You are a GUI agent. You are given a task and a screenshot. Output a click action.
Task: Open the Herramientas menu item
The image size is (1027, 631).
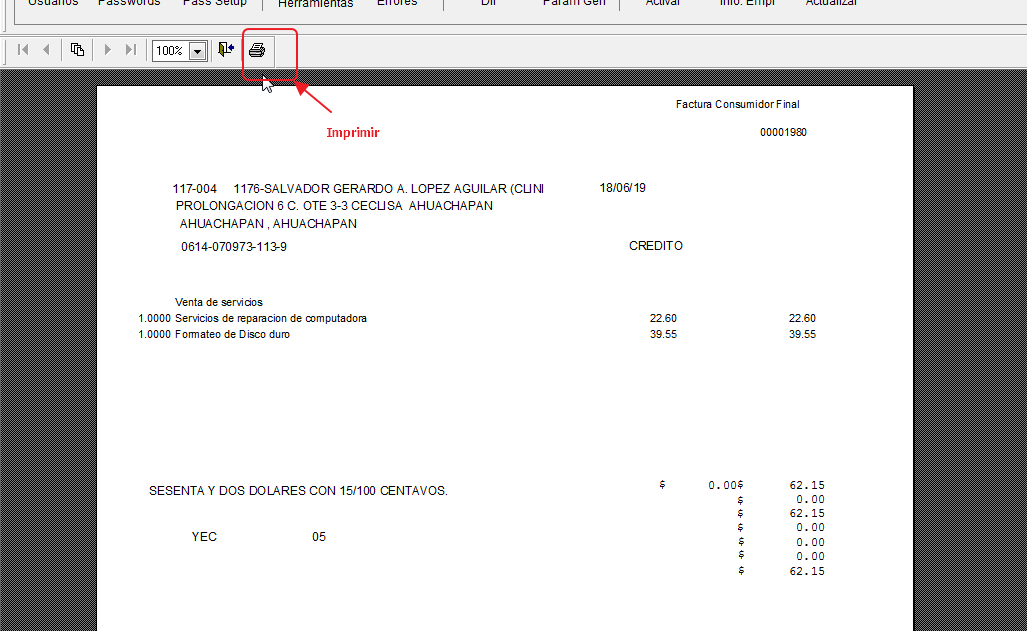(x=316, y=4)
